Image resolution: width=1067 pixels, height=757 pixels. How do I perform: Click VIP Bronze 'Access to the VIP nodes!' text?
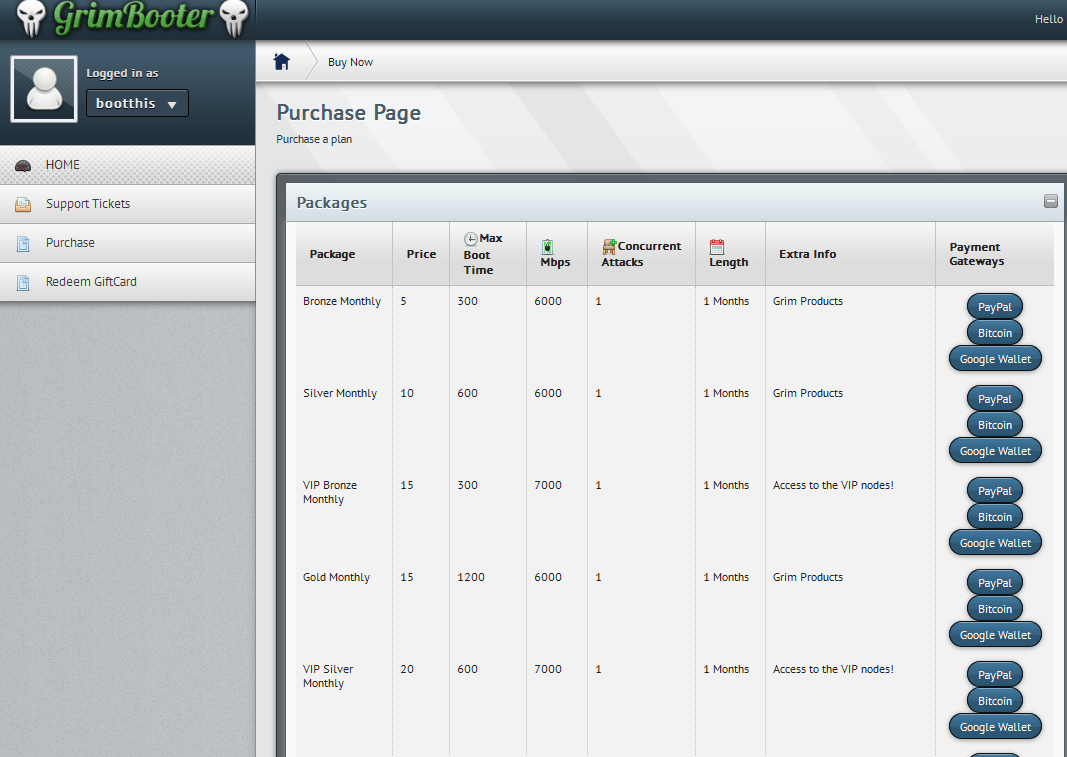tap(833, 485)
